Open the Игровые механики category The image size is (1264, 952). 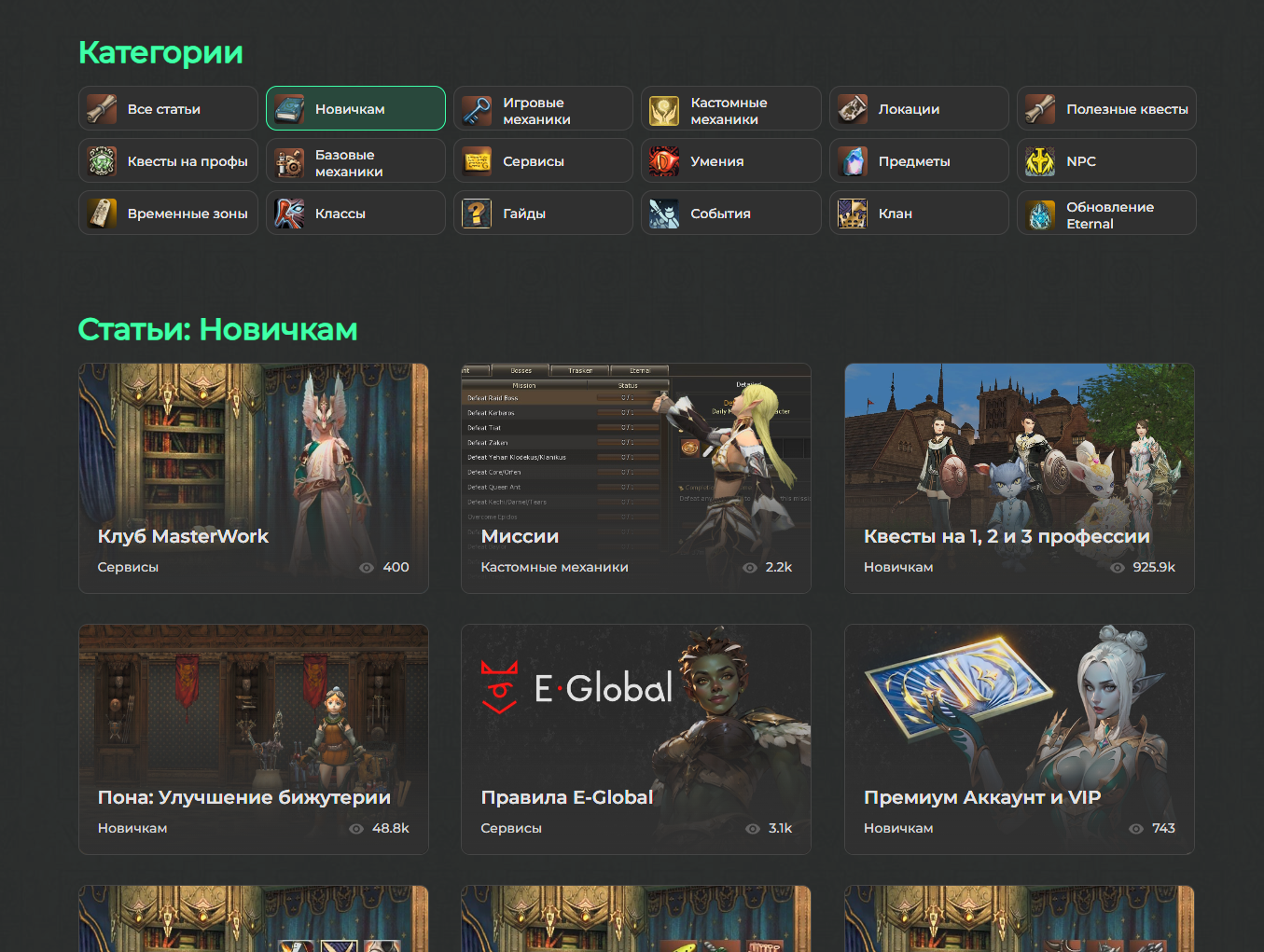click(543, 108)
